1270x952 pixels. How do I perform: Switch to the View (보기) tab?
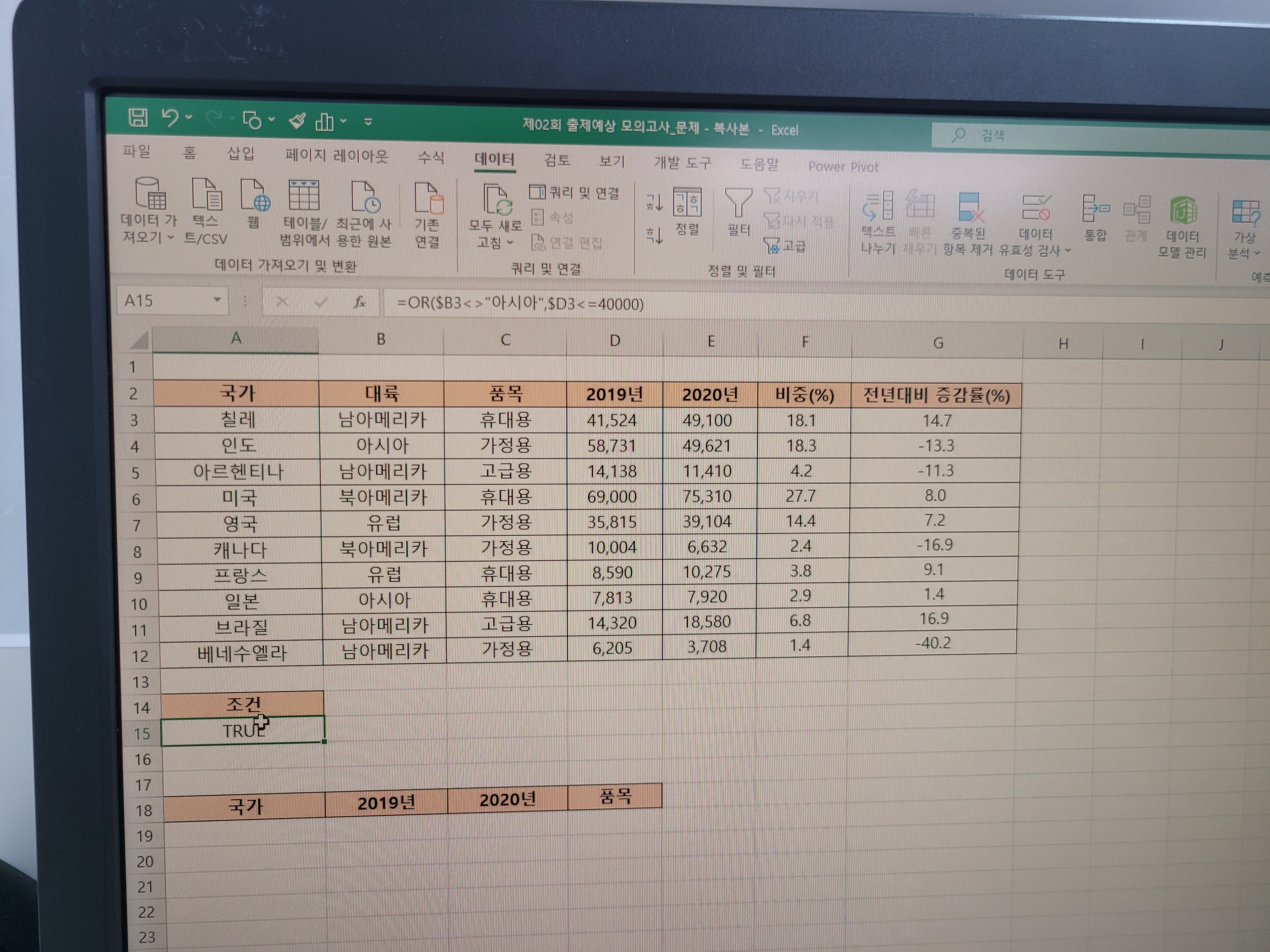click(611, 161)
